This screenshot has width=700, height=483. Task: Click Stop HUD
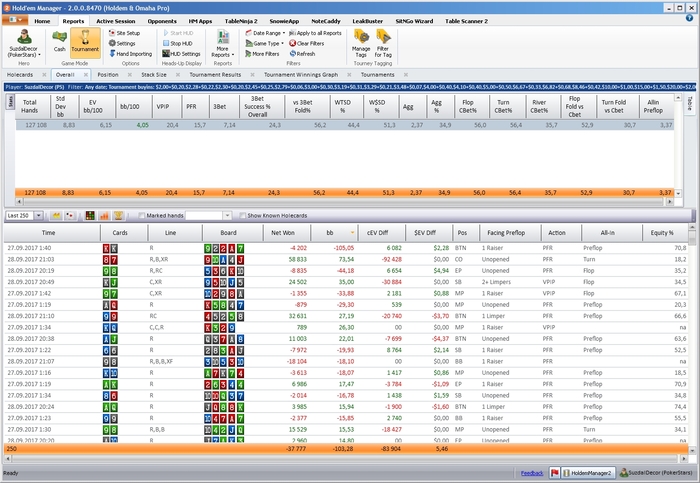click(x=178, y=43)
